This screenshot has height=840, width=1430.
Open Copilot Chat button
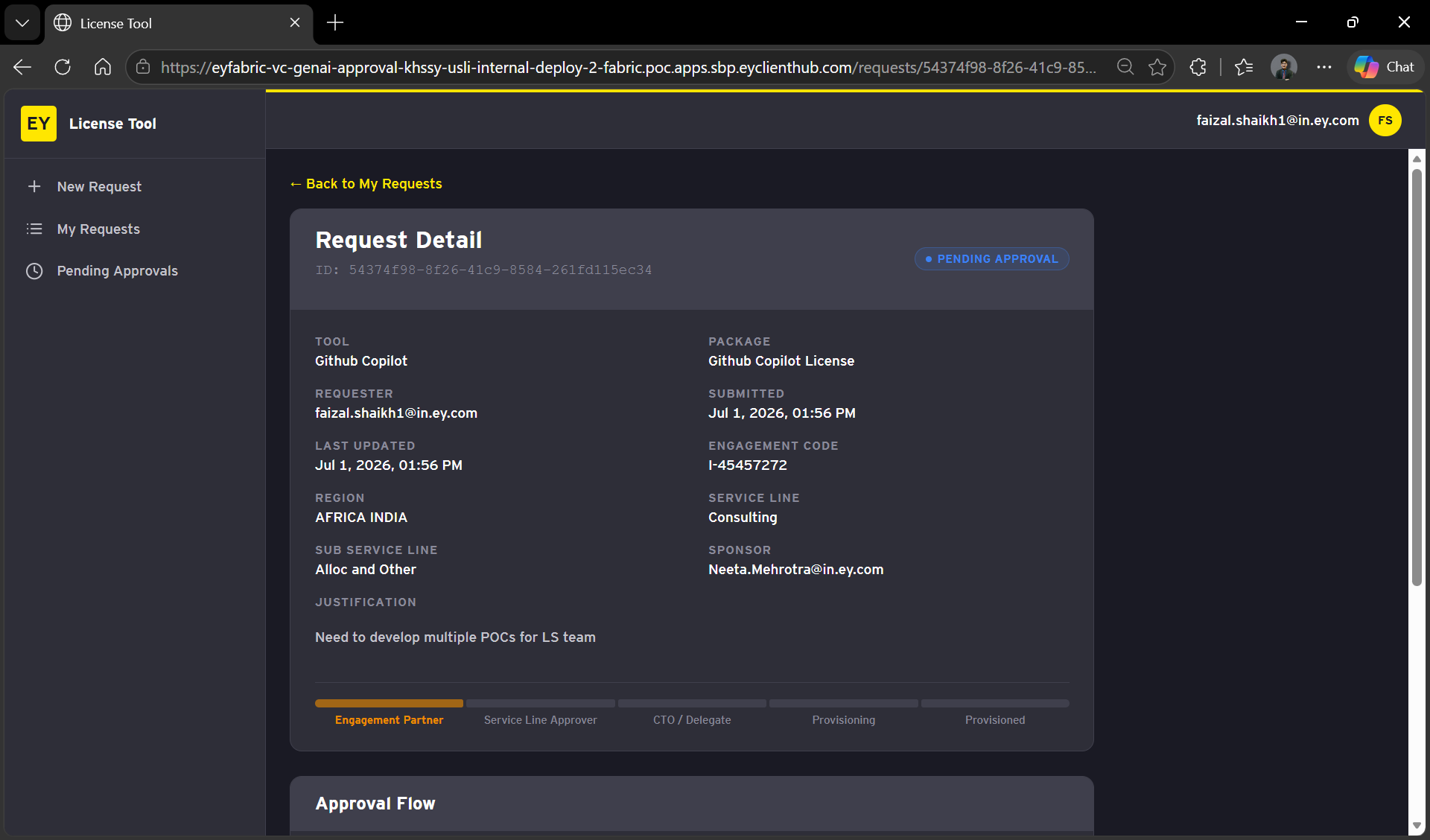(x=1385, y=67)
